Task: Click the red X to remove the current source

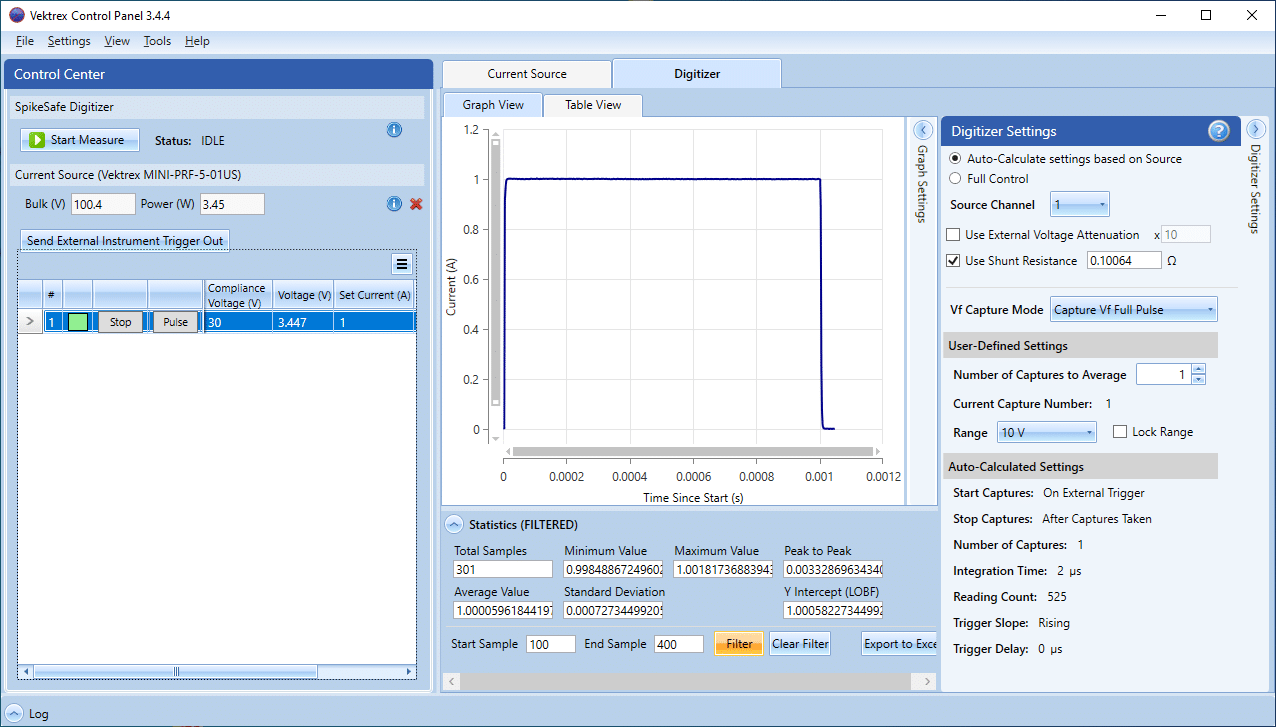Action: point(415,204)
